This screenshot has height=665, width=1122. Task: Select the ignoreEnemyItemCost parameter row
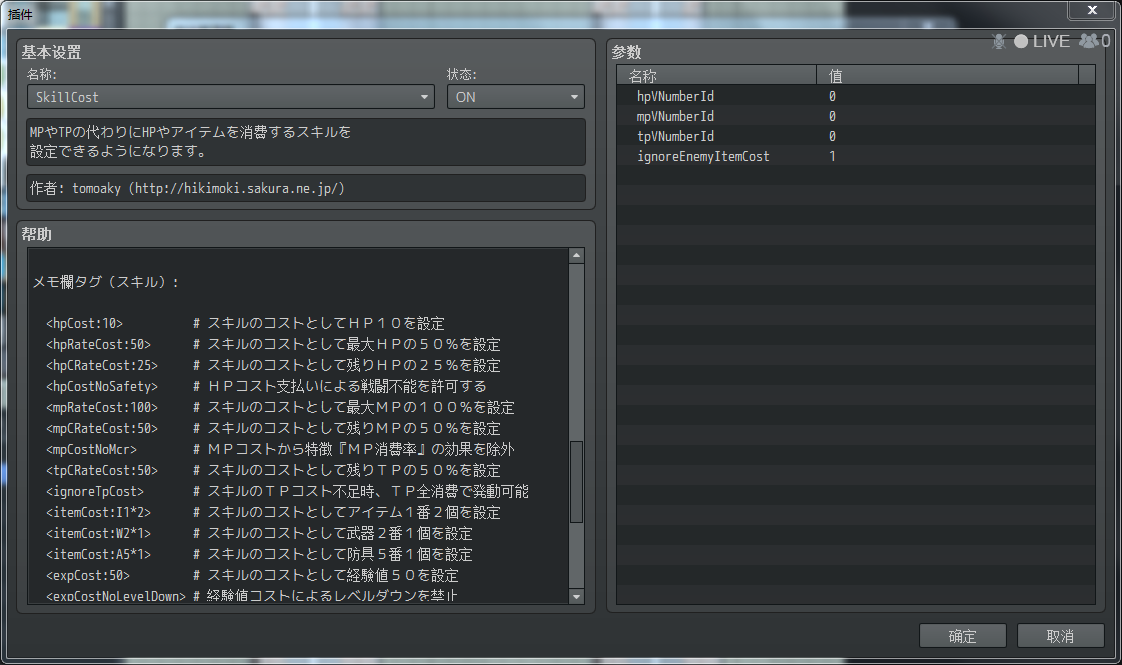coord(856,156)
